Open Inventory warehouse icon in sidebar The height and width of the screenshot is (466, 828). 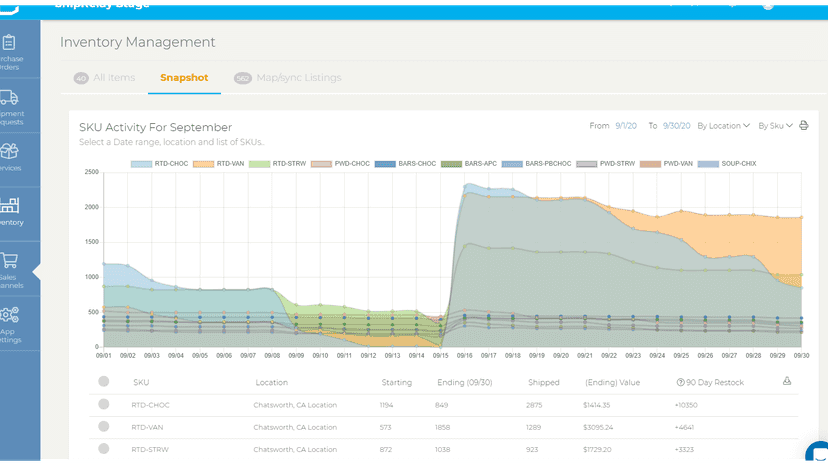[10, 205]
